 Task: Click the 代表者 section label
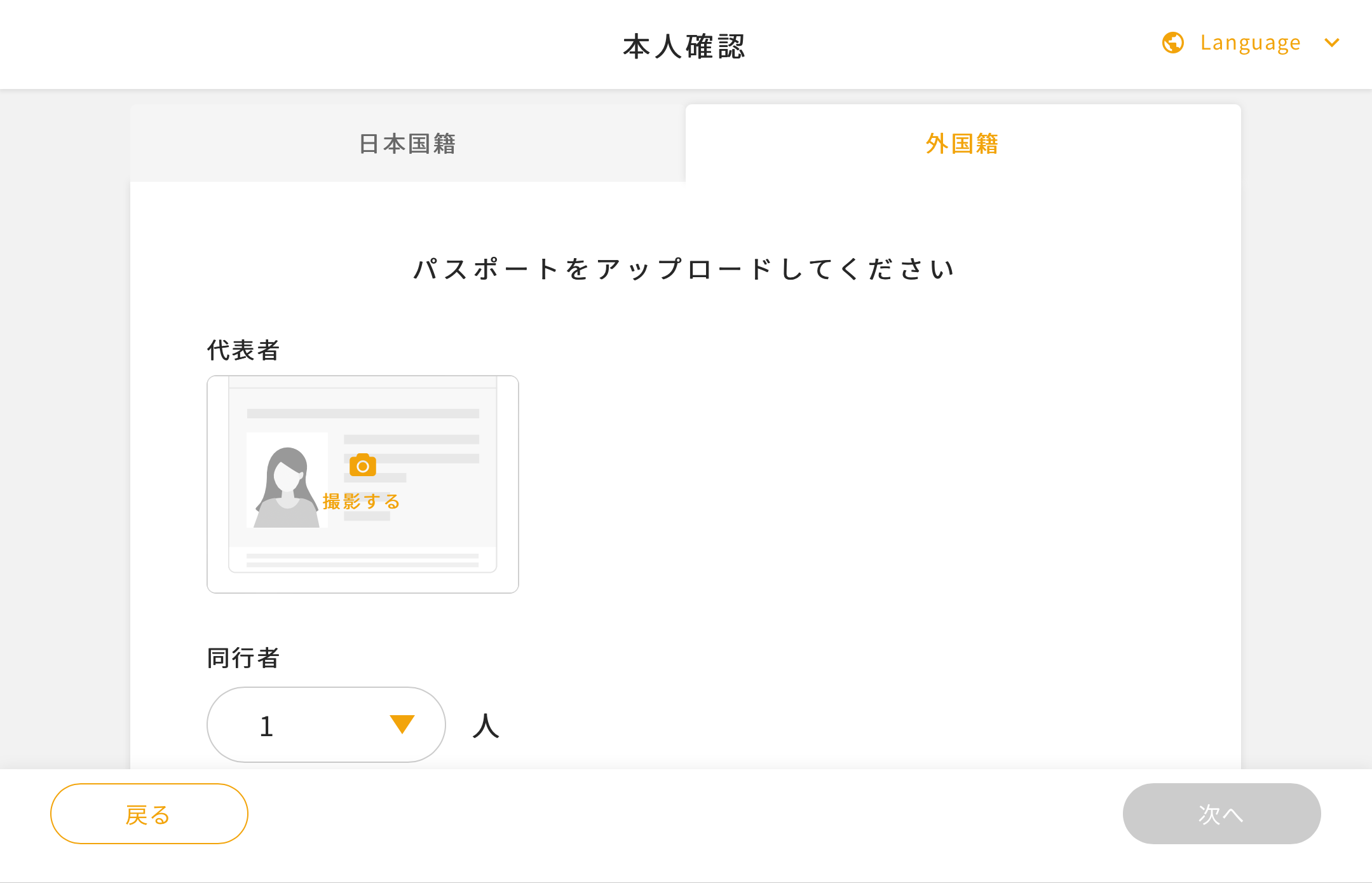(243, 350)
